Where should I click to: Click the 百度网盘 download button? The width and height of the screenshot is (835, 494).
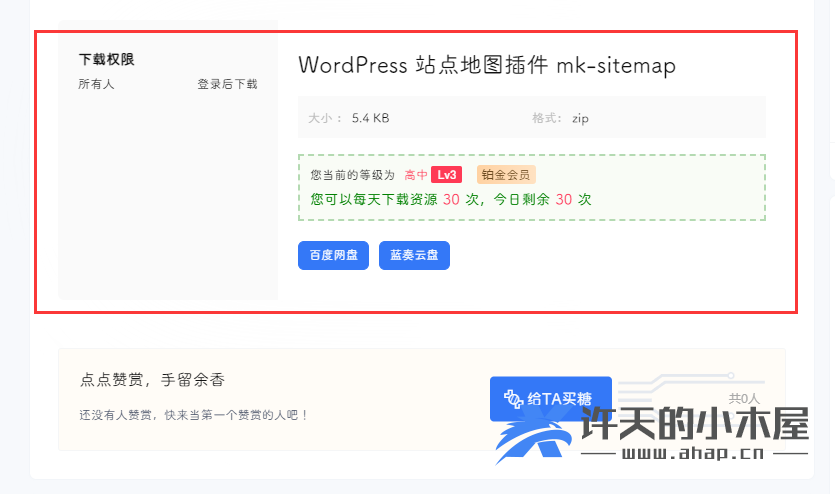(x=333, y=256)
